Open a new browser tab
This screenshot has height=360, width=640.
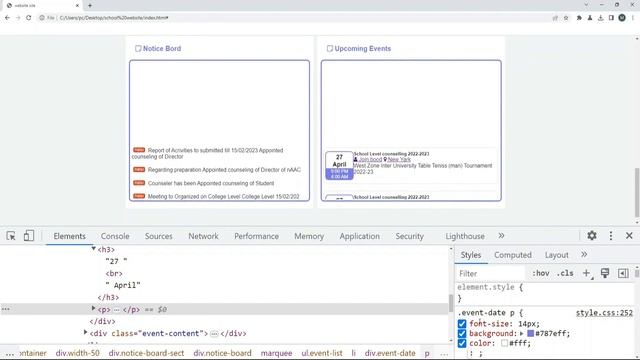(x=90, y=5)
